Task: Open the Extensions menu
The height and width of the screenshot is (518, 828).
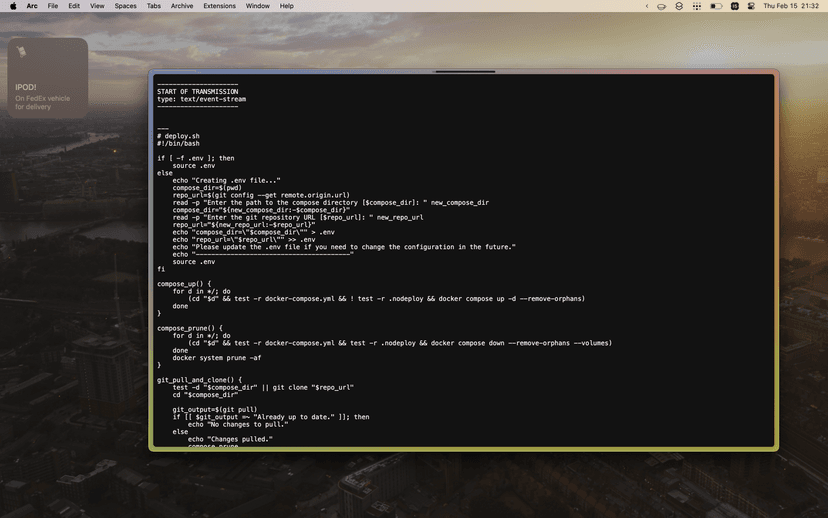Action: pos(219,6)
